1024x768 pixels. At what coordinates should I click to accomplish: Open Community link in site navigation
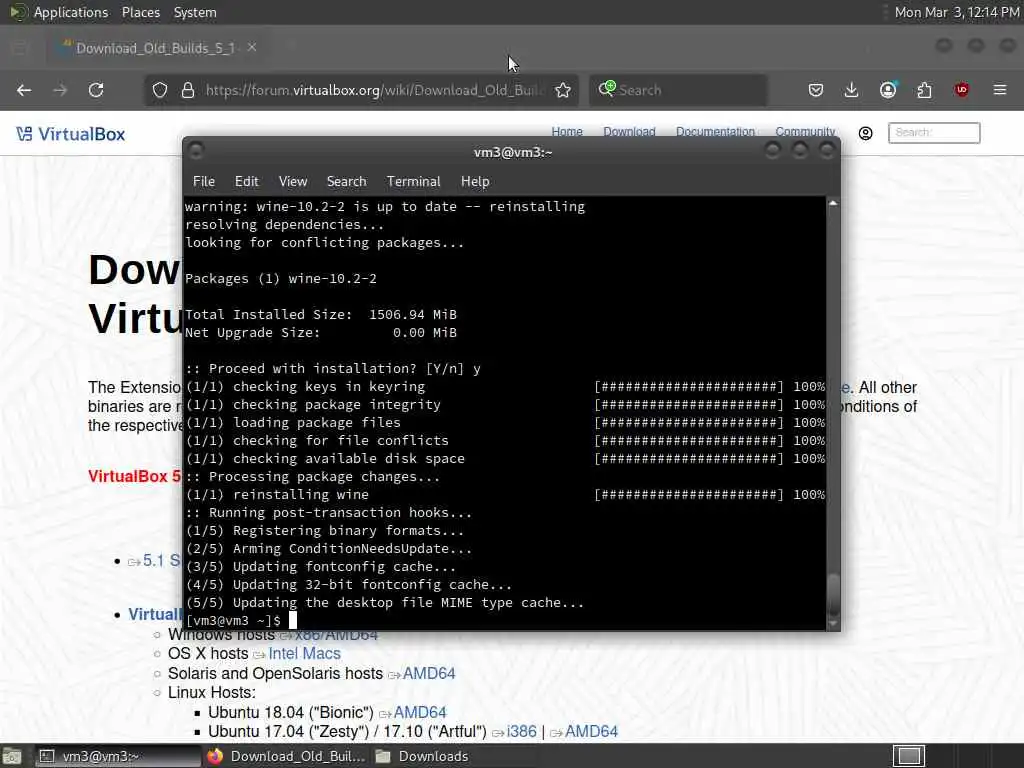click(x=805, y=131)
